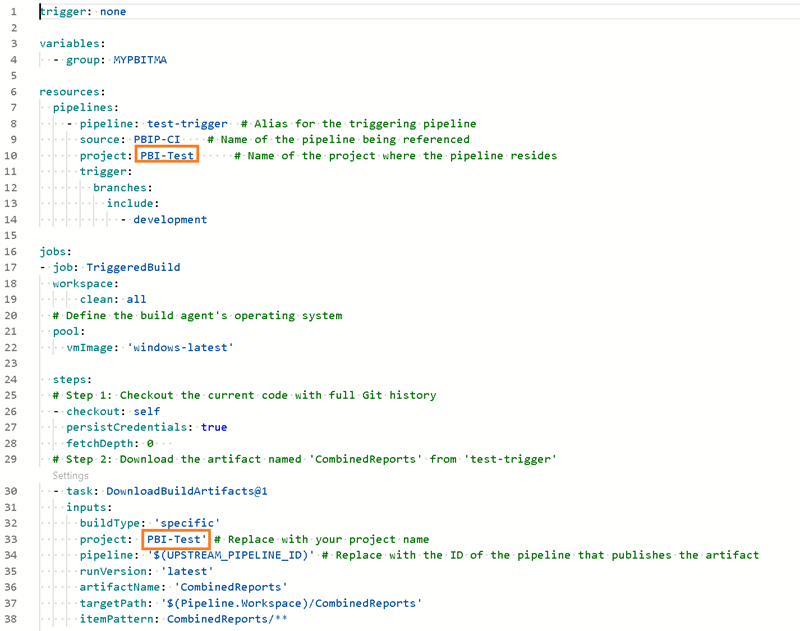Click the 'specific' buildType value
This screenshot has height=631, width=800.
coord(187,523)
